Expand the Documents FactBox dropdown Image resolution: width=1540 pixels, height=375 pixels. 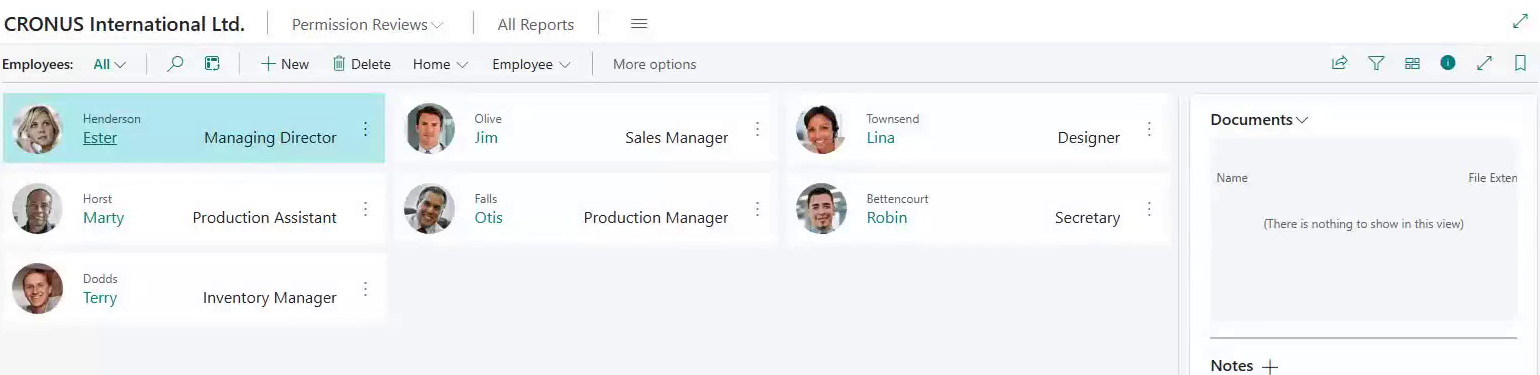(x=1259, y=120)
